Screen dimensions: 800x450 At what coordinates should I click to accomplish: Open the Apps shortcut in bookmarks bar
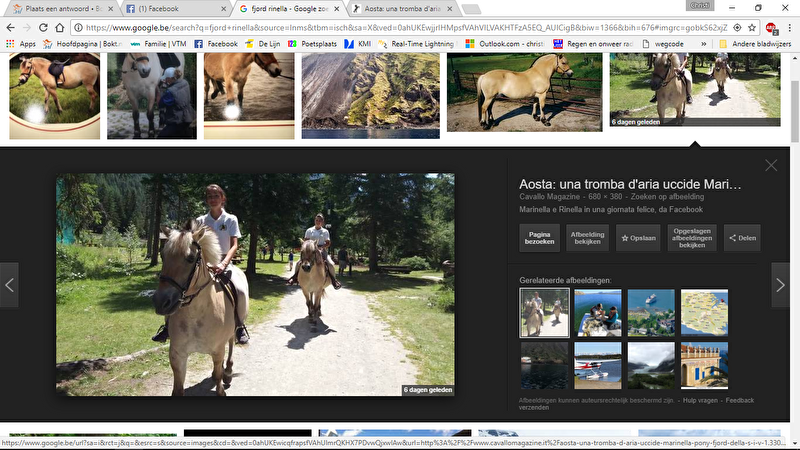coord(21,44)
